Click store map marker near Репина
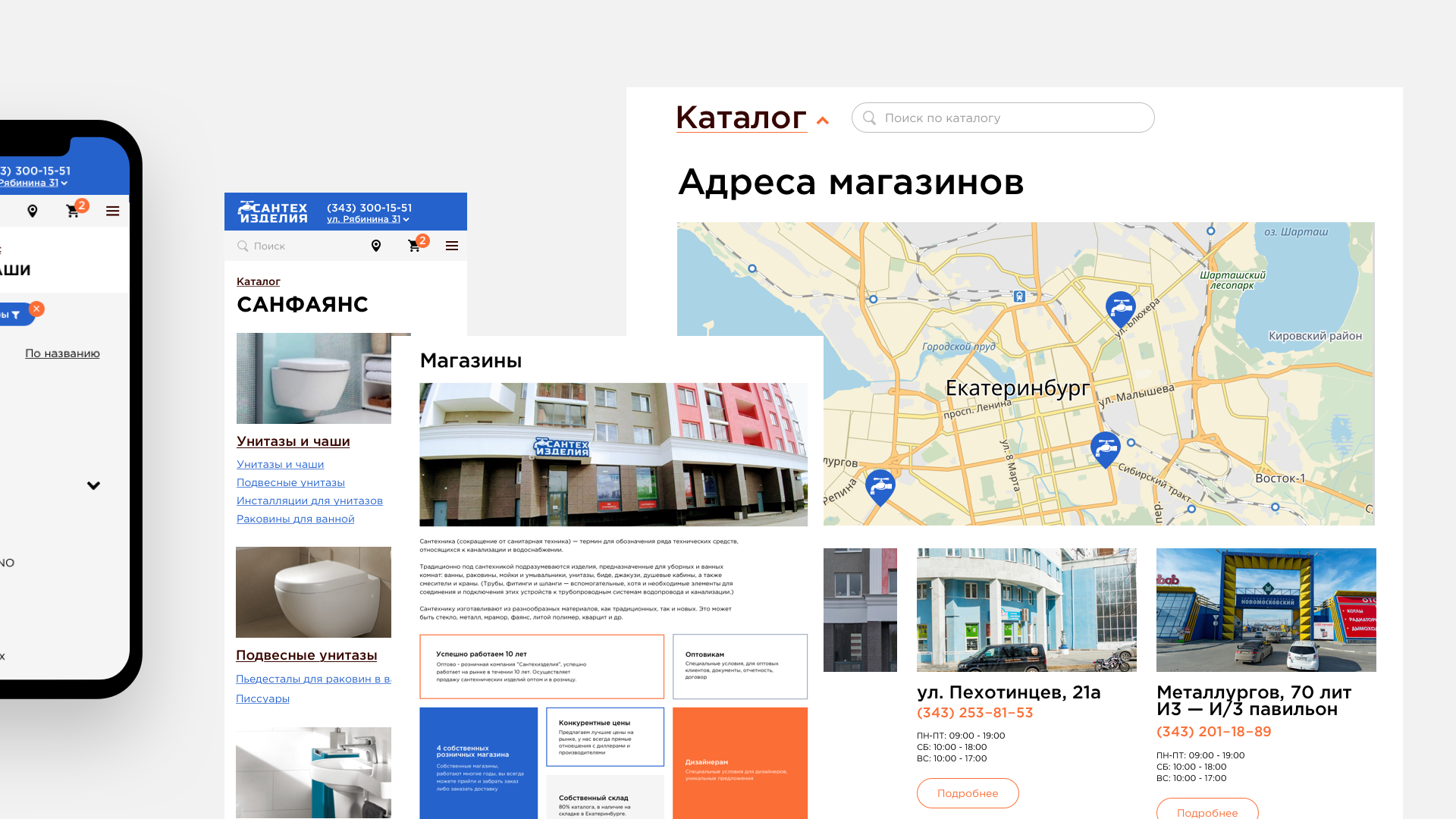The image size is (1456, 819). 880,488
